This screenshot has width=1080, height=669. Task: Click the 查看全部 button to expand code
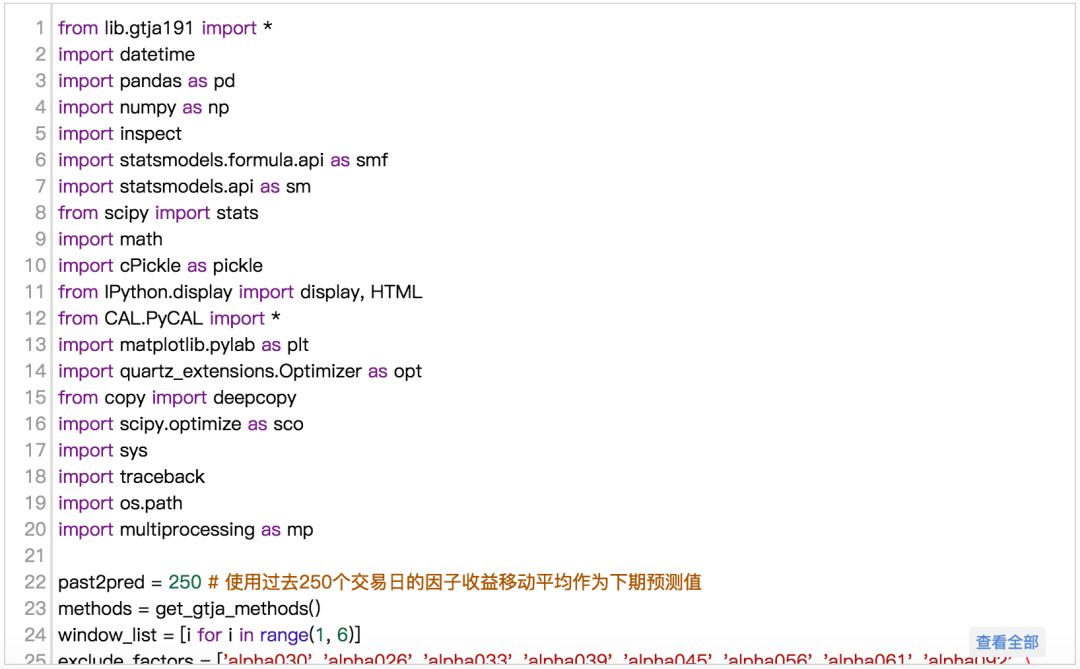click(1007, 642)
